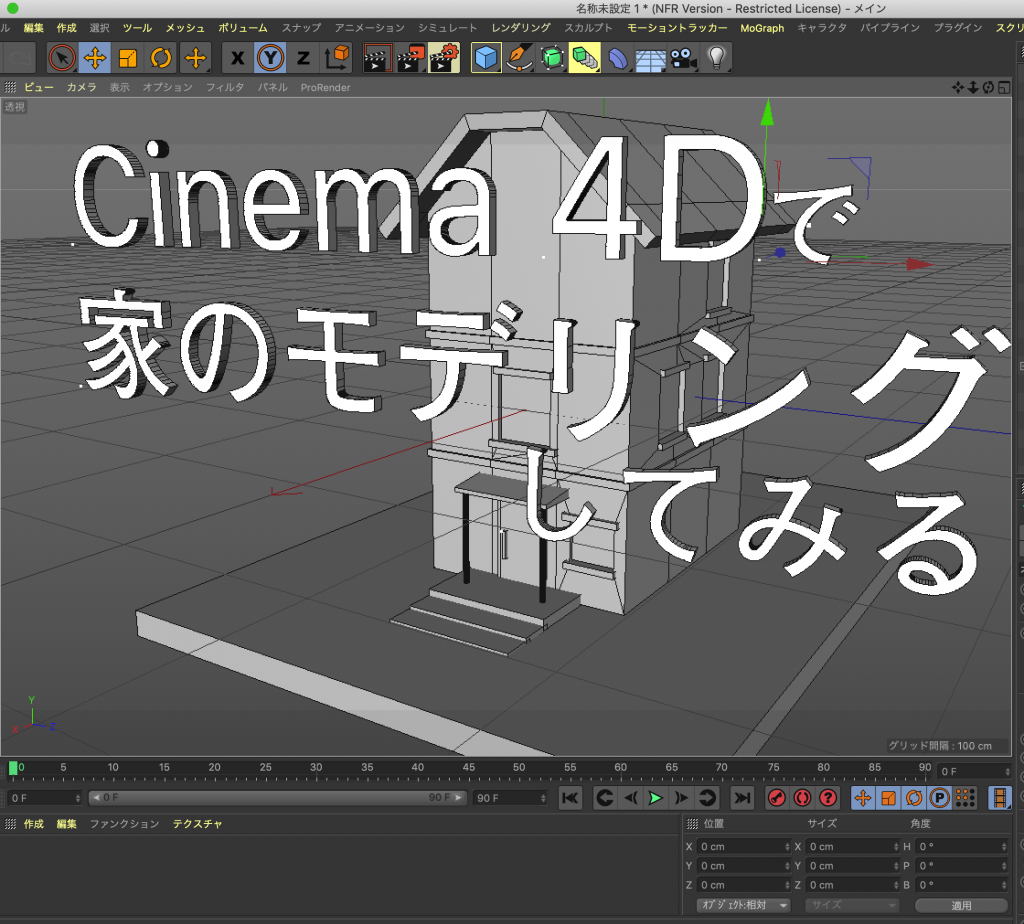The width and height of the screenshot is (1024, 924).
Task: Toggle the coordinate system cube icon
Action: click(336, 58)
